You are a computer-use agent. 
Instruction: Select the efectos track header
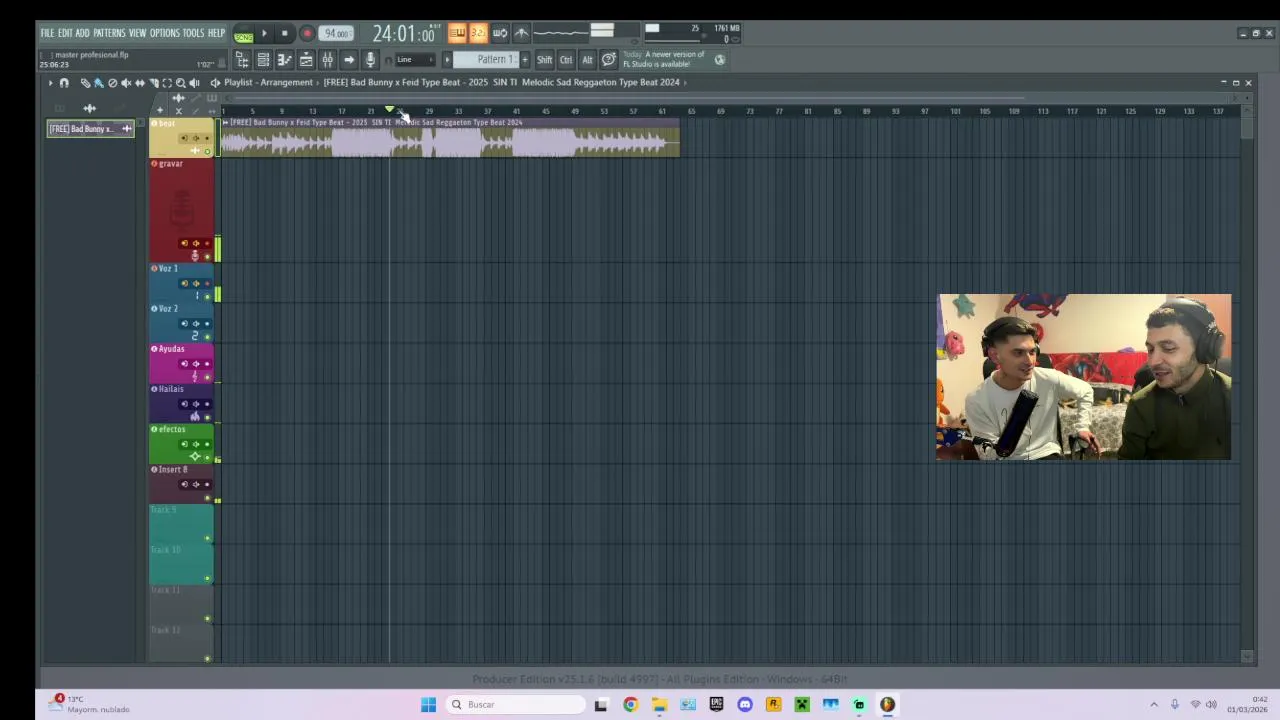click(x=181, y=443)
